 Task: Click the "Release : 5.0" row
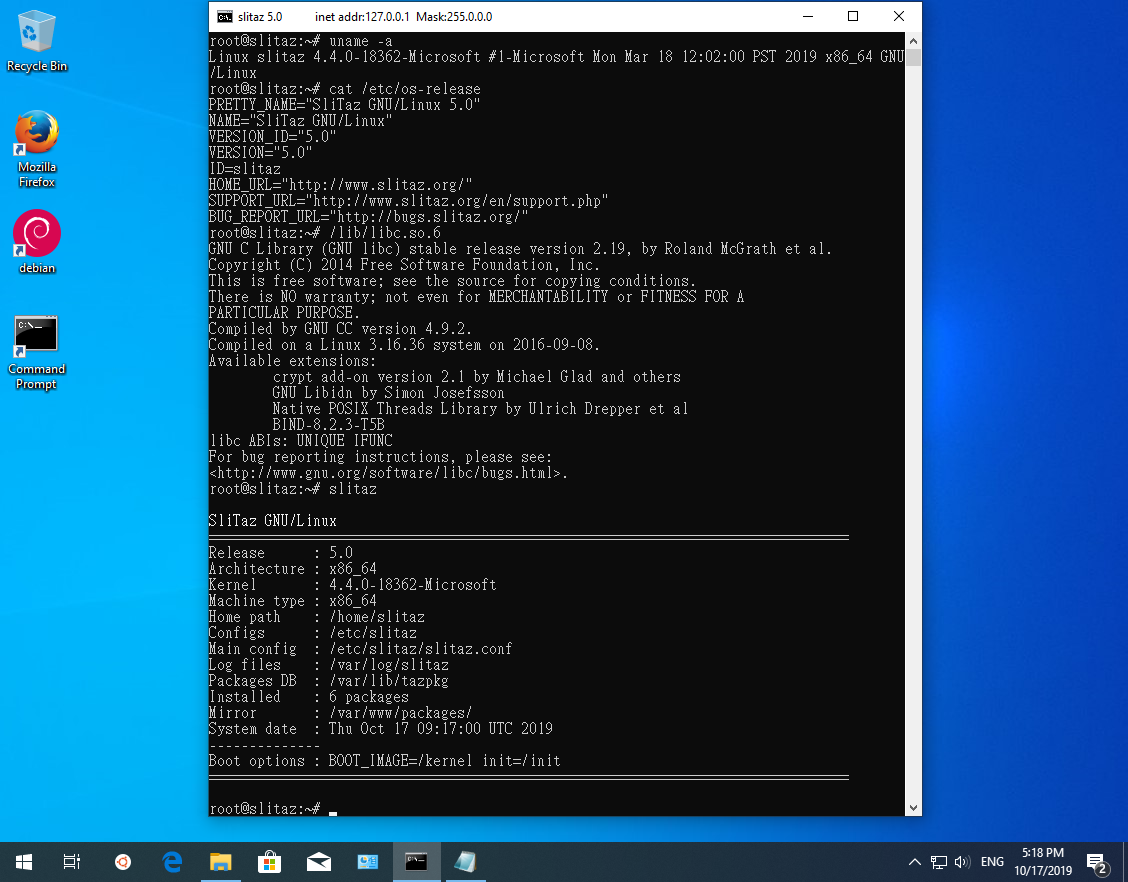(281, 553)
